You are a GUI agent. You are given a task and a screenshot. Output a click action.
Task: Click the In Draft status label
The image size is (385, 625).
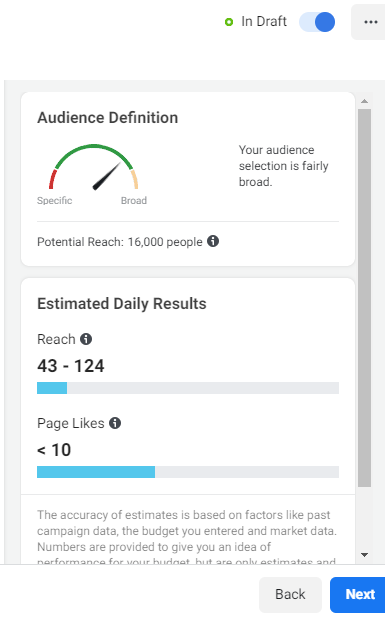pyautogui.click(x=264, y=21)
